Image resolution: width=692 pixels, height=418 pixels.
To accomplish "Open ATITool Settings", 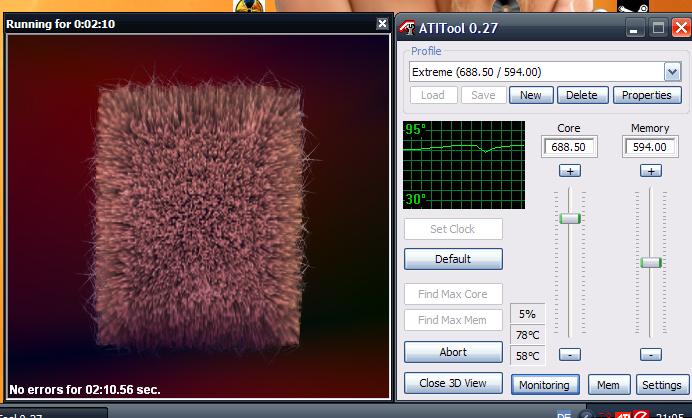I will click(662, 385).
